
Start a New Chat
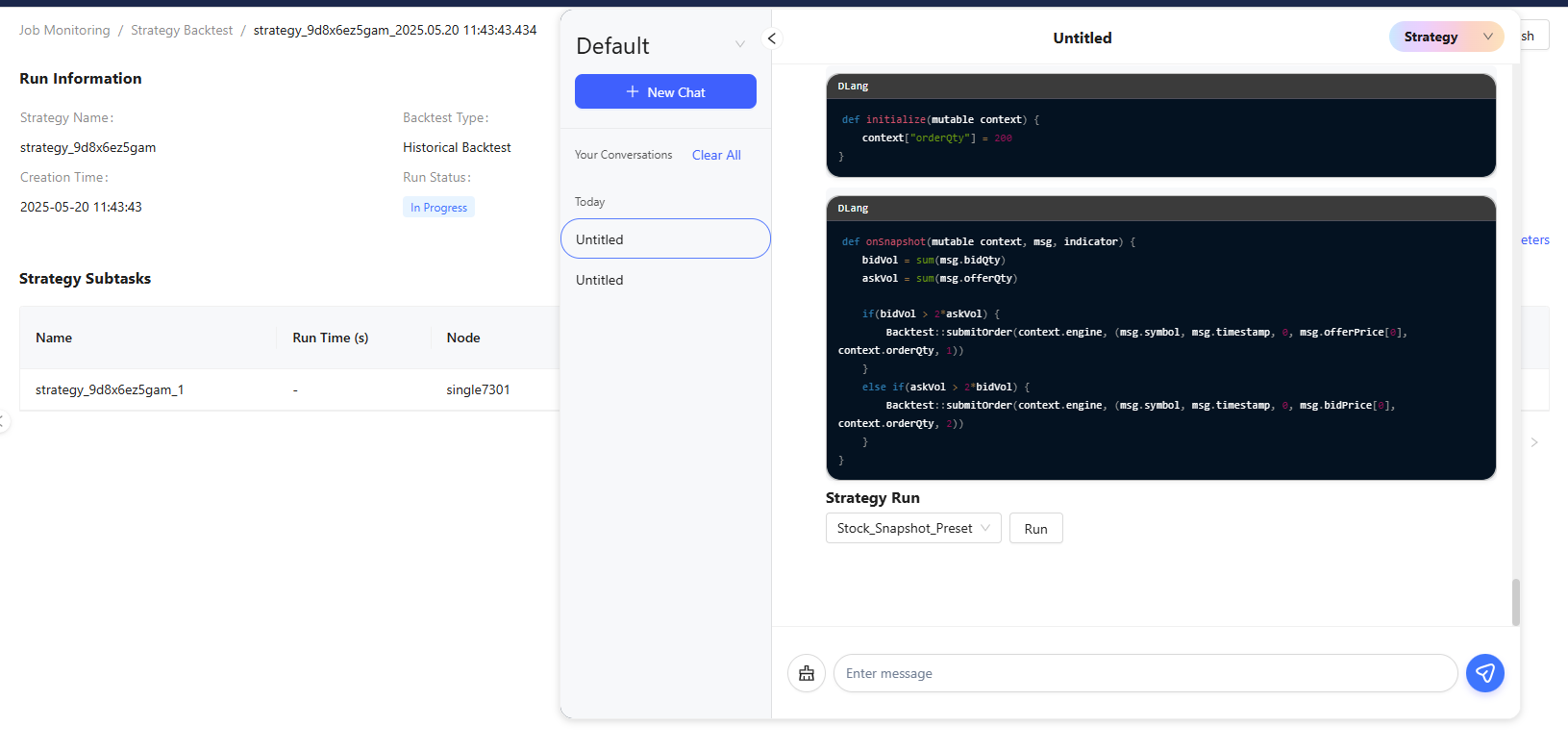point(665,91)
